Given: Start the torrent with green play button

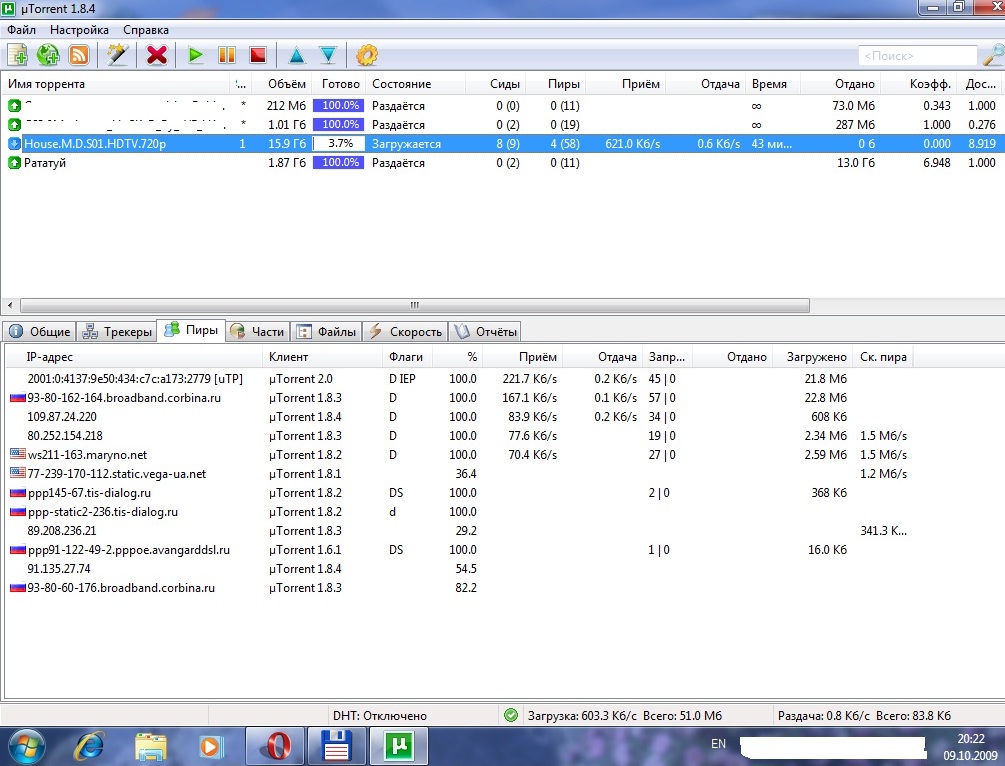Looking at the screenshot, I should (x=196, y=55).
